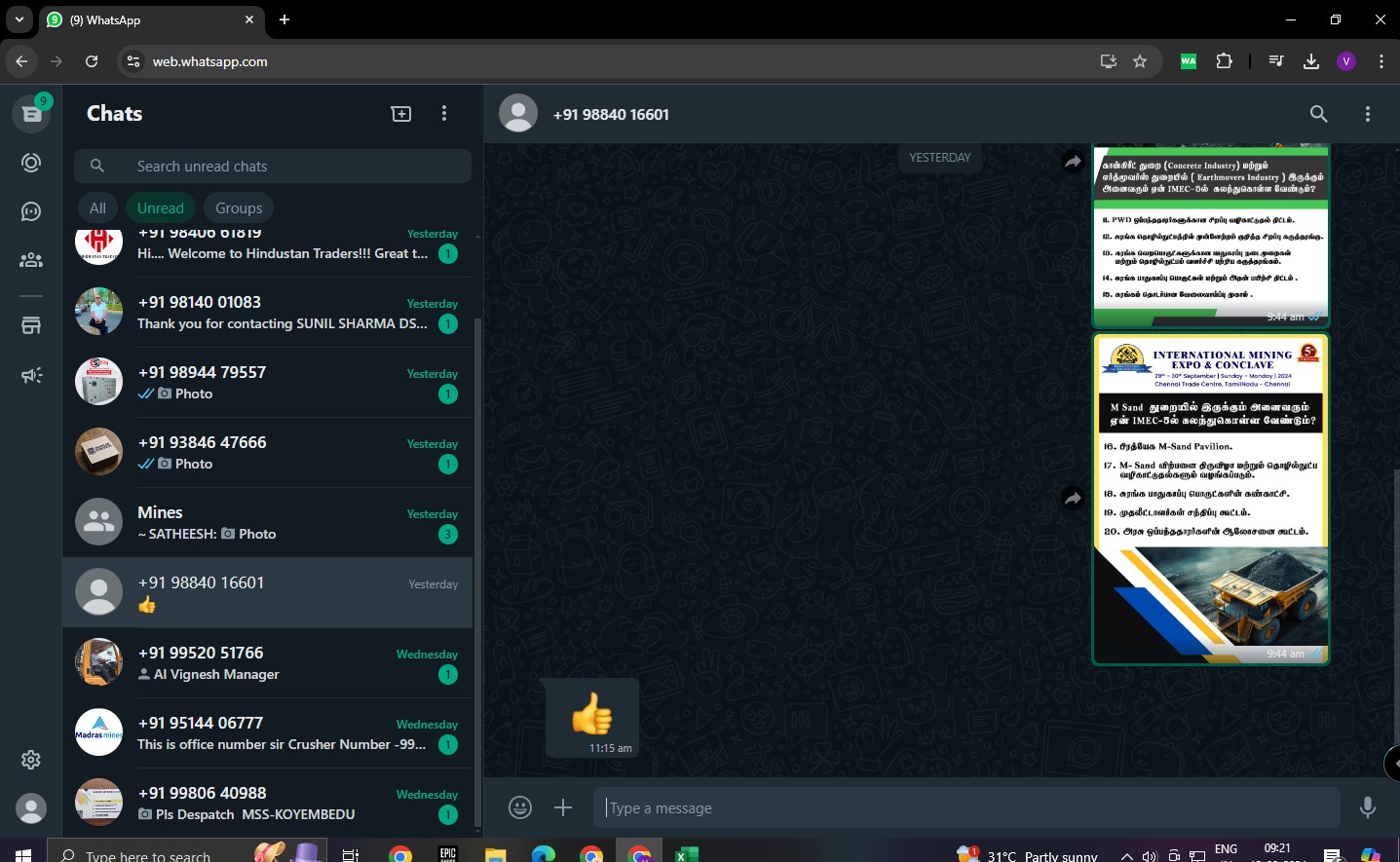
Task: Open the browser media control icon
Action: click(1276, 61)
